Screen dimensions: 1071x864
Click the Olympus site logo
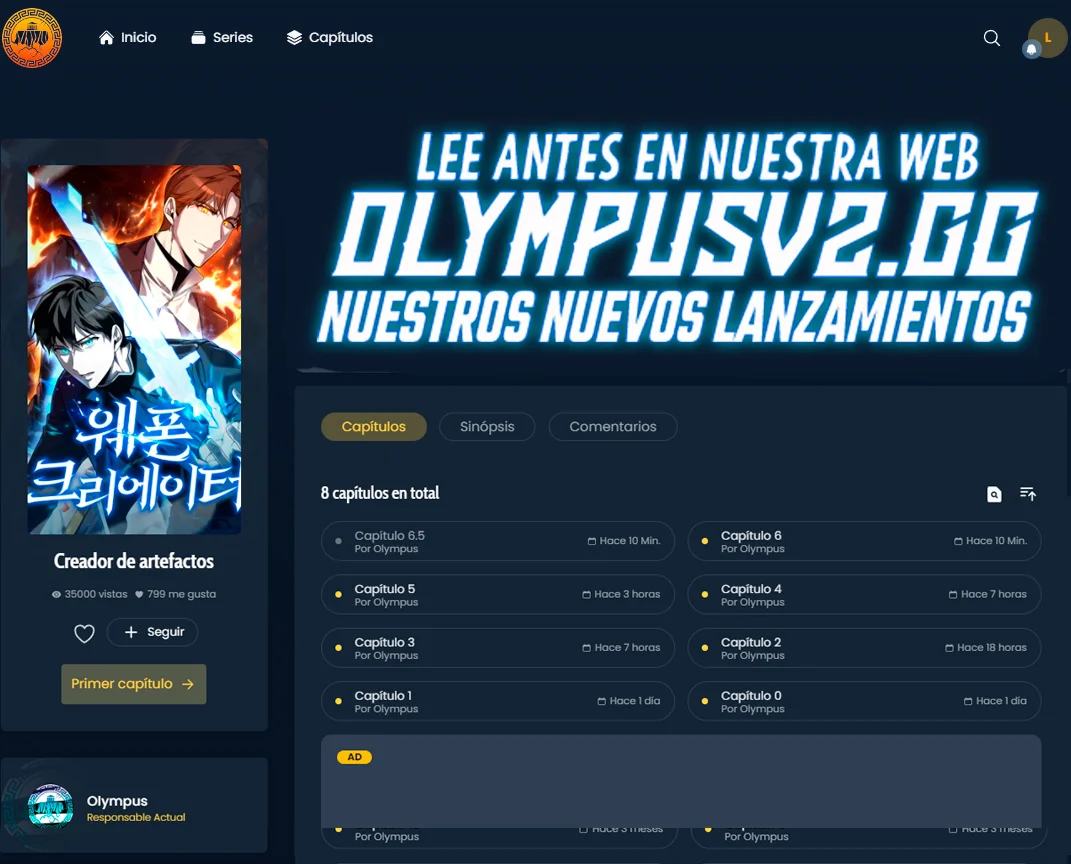point(33,38)
